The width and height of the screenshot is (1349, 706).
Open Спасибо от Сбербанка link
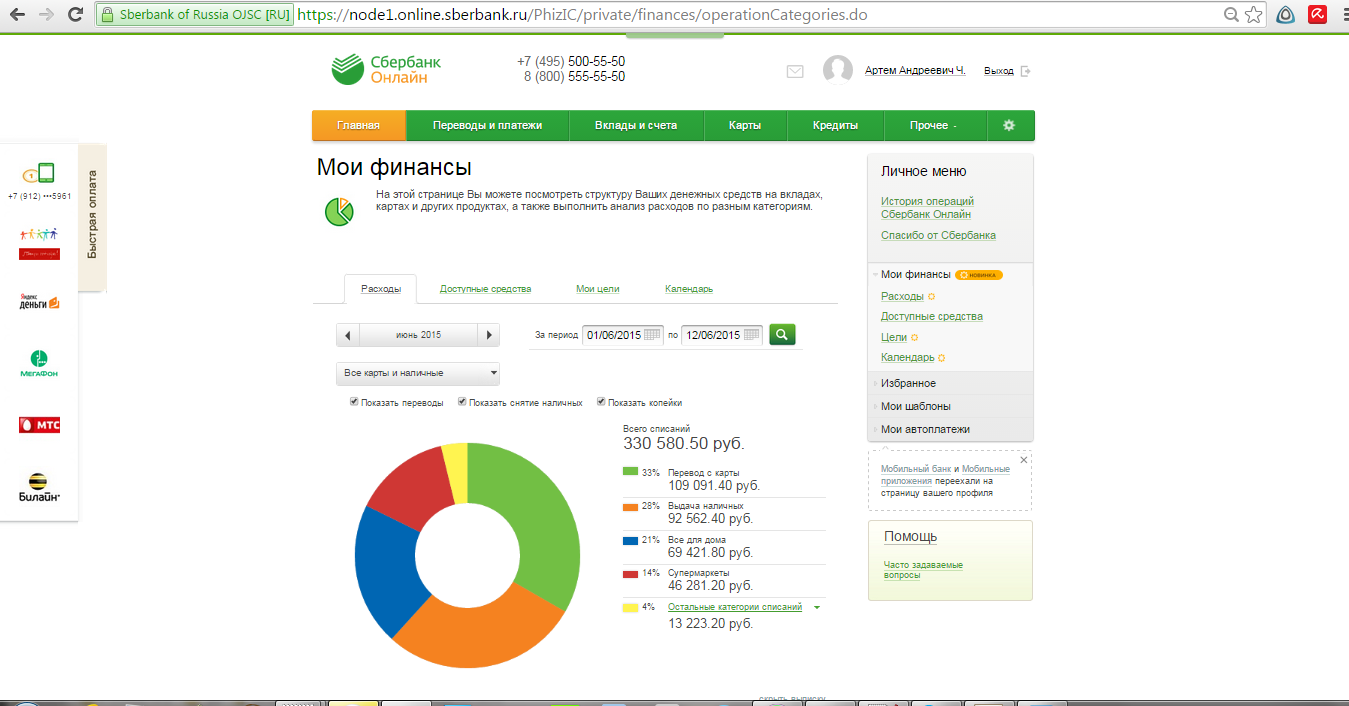(x=938, y=236)
